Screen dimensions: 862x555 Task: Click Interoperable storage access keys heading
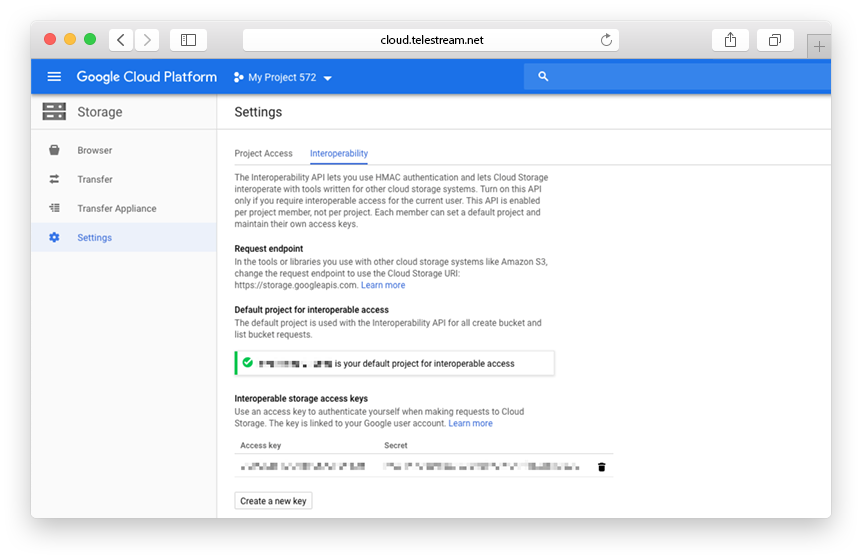(301, 398)
